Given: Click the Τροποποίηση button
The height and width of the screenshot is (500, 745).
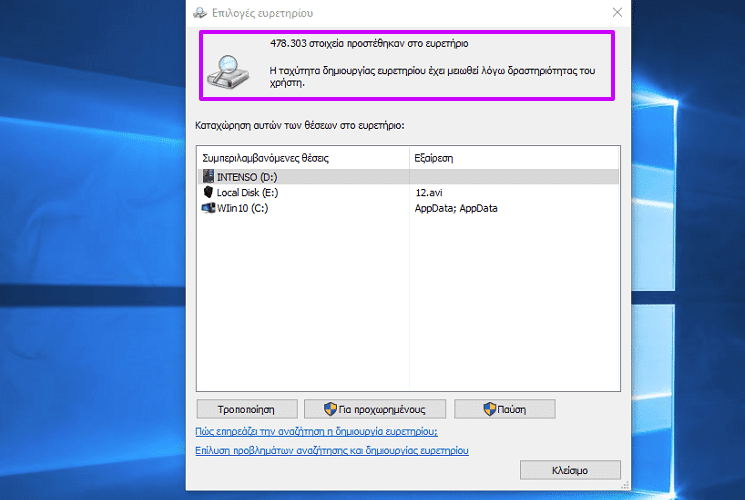Looking at the screenshot, I should tap(247, 409).
